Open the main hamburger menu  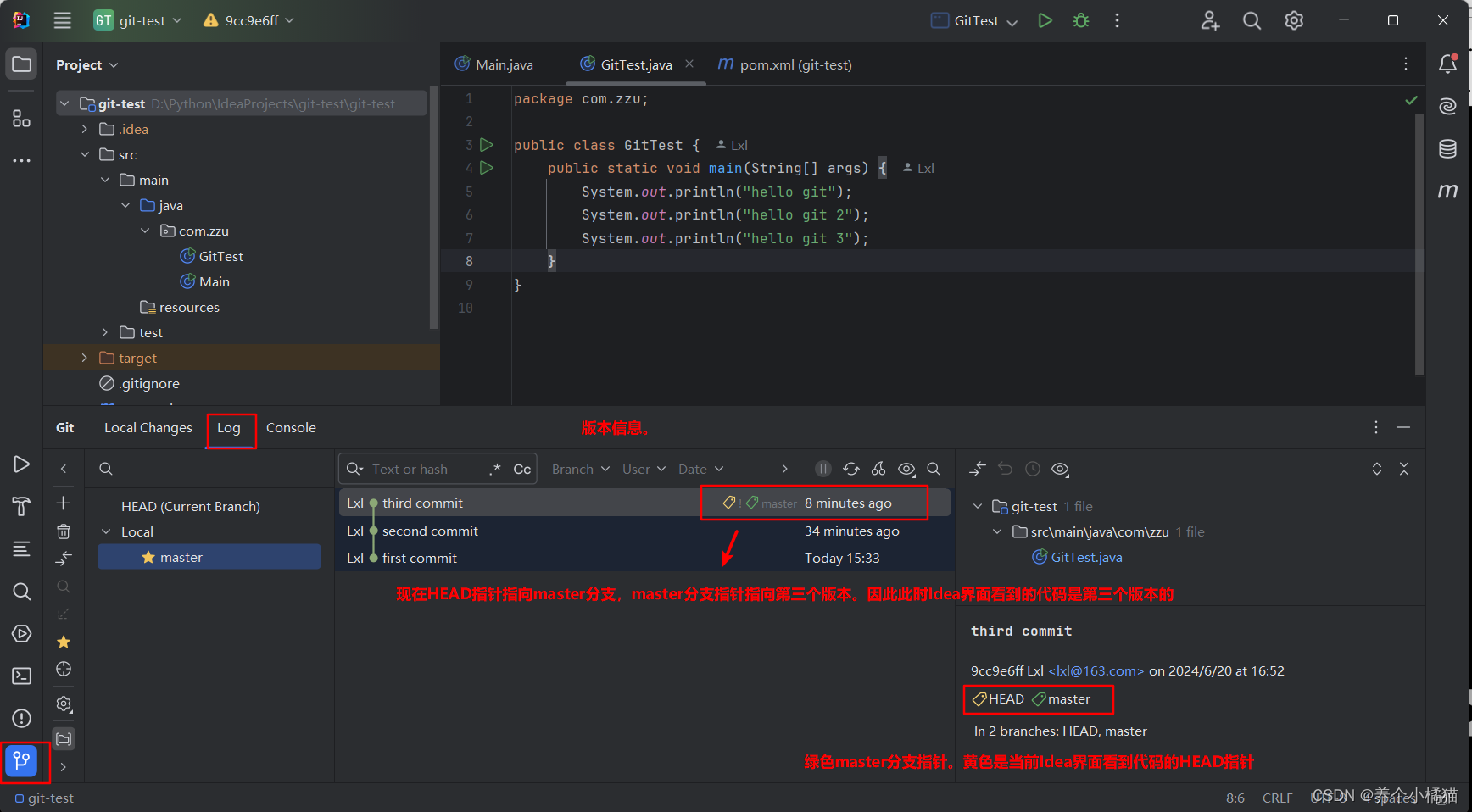63,20
